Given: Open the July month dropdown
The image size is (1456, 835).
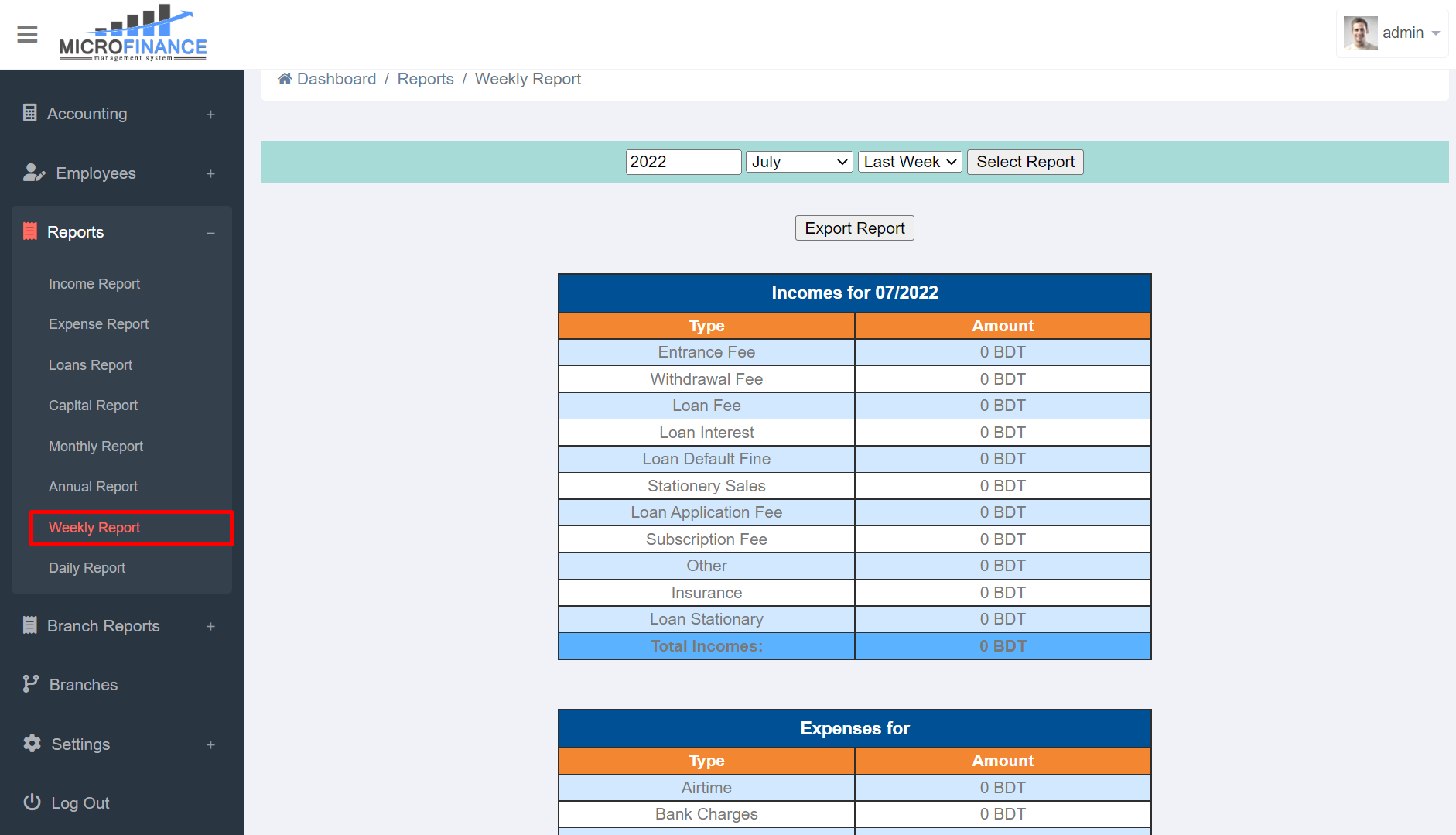Looking at the screenshot, I should point(799,162).
